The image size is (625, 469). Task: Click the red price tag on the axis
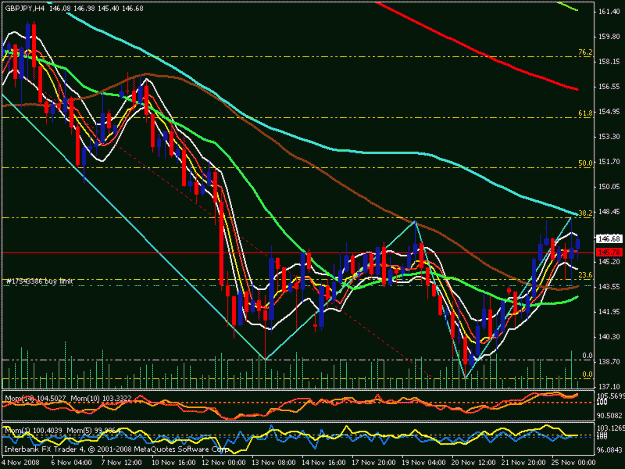click(x=609, y=252)
